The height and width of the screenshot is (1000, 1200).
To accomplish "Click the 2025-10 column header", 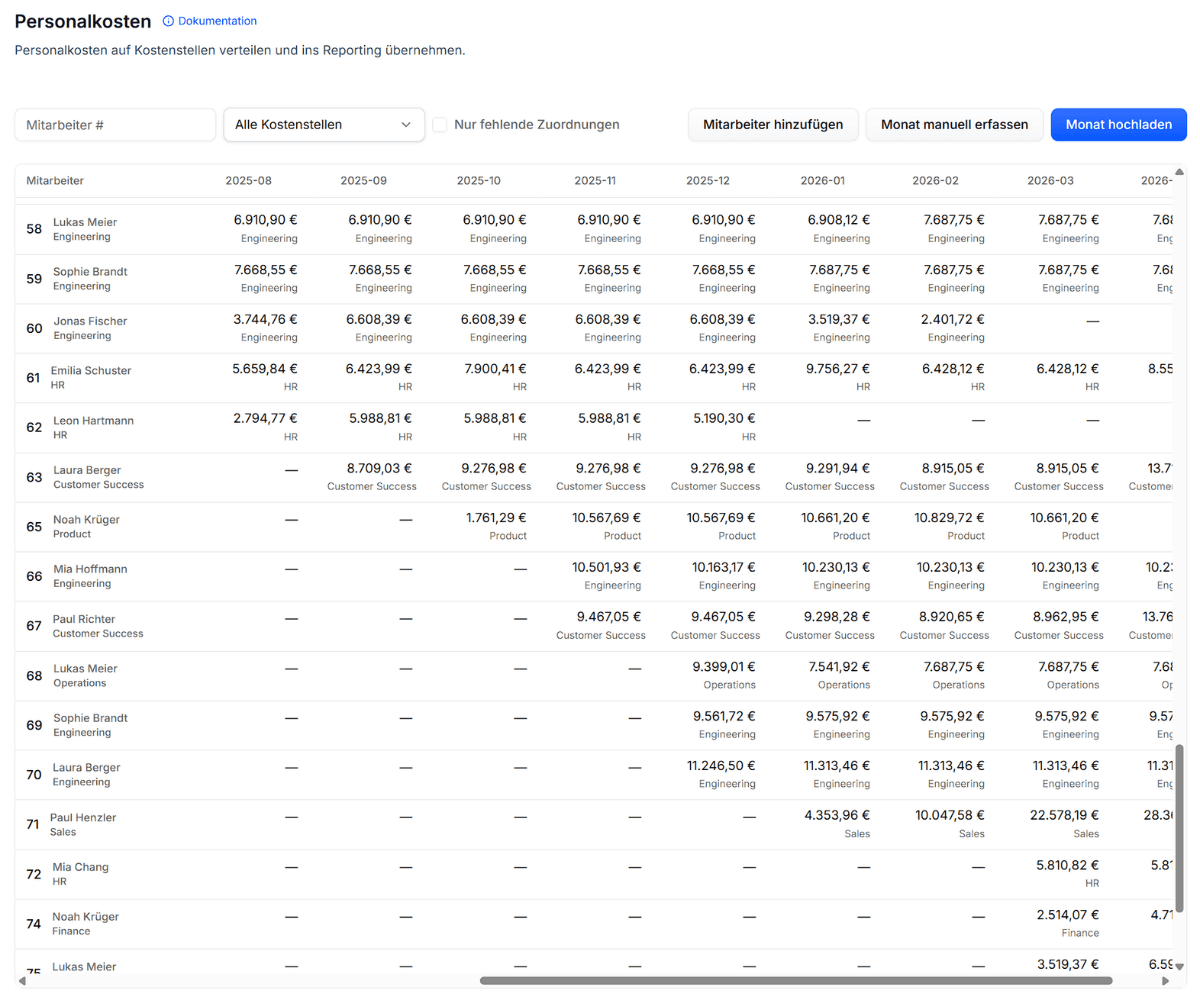I will click(479, 181).
